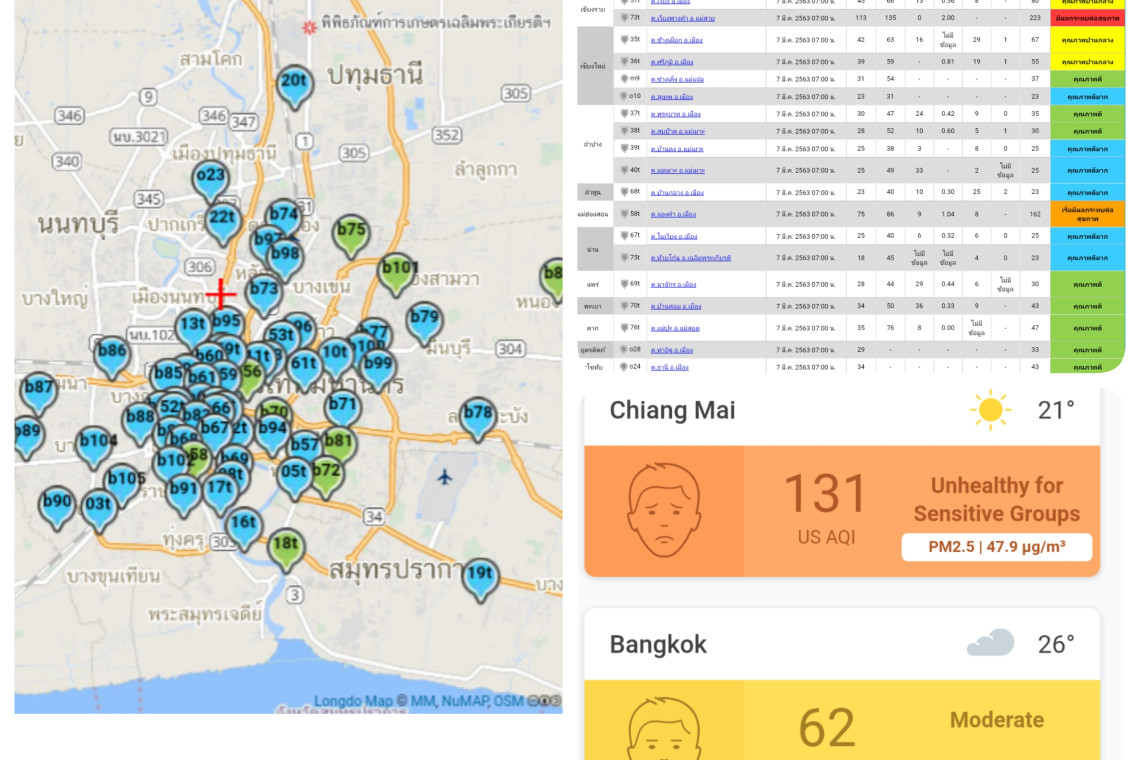1140x760 pixels.
Task: Click the b87 station pin
Action: (39, 389)
